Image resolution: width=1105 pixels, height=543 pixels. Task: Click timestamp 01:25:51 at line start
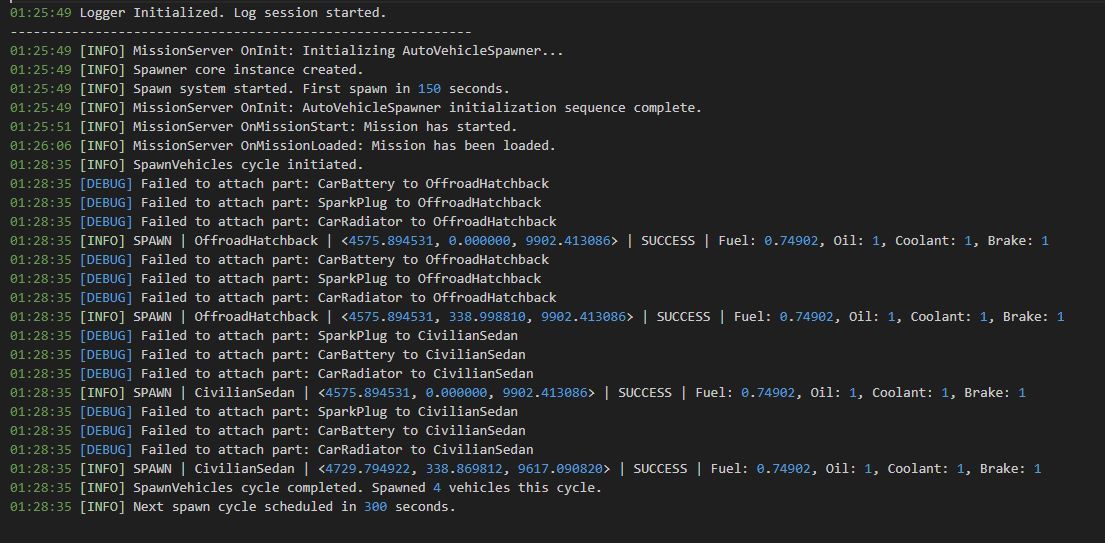(x=41, y=127)
